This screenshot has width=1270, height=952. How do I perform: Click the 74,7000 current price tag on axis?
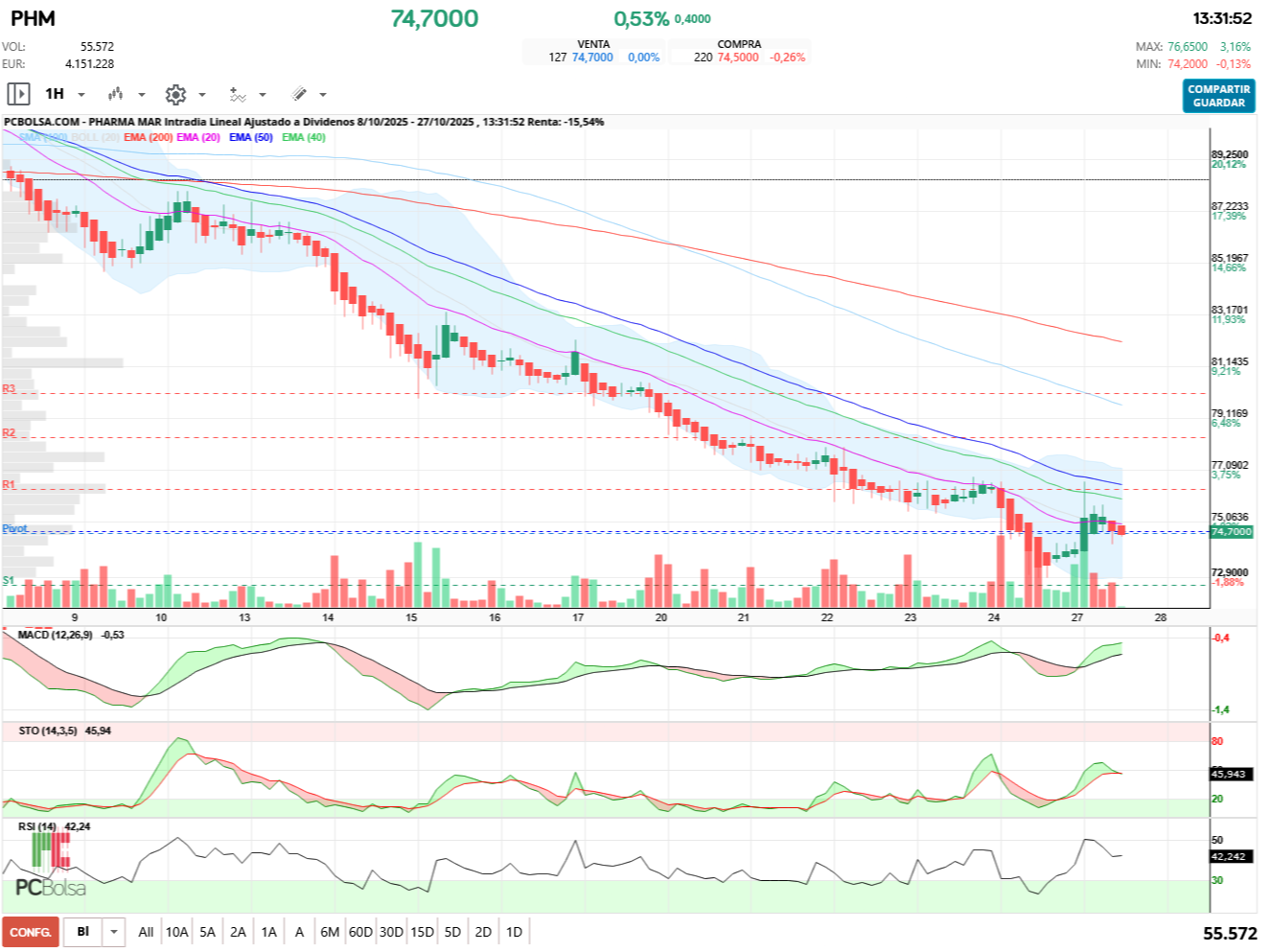[1231, 531]
